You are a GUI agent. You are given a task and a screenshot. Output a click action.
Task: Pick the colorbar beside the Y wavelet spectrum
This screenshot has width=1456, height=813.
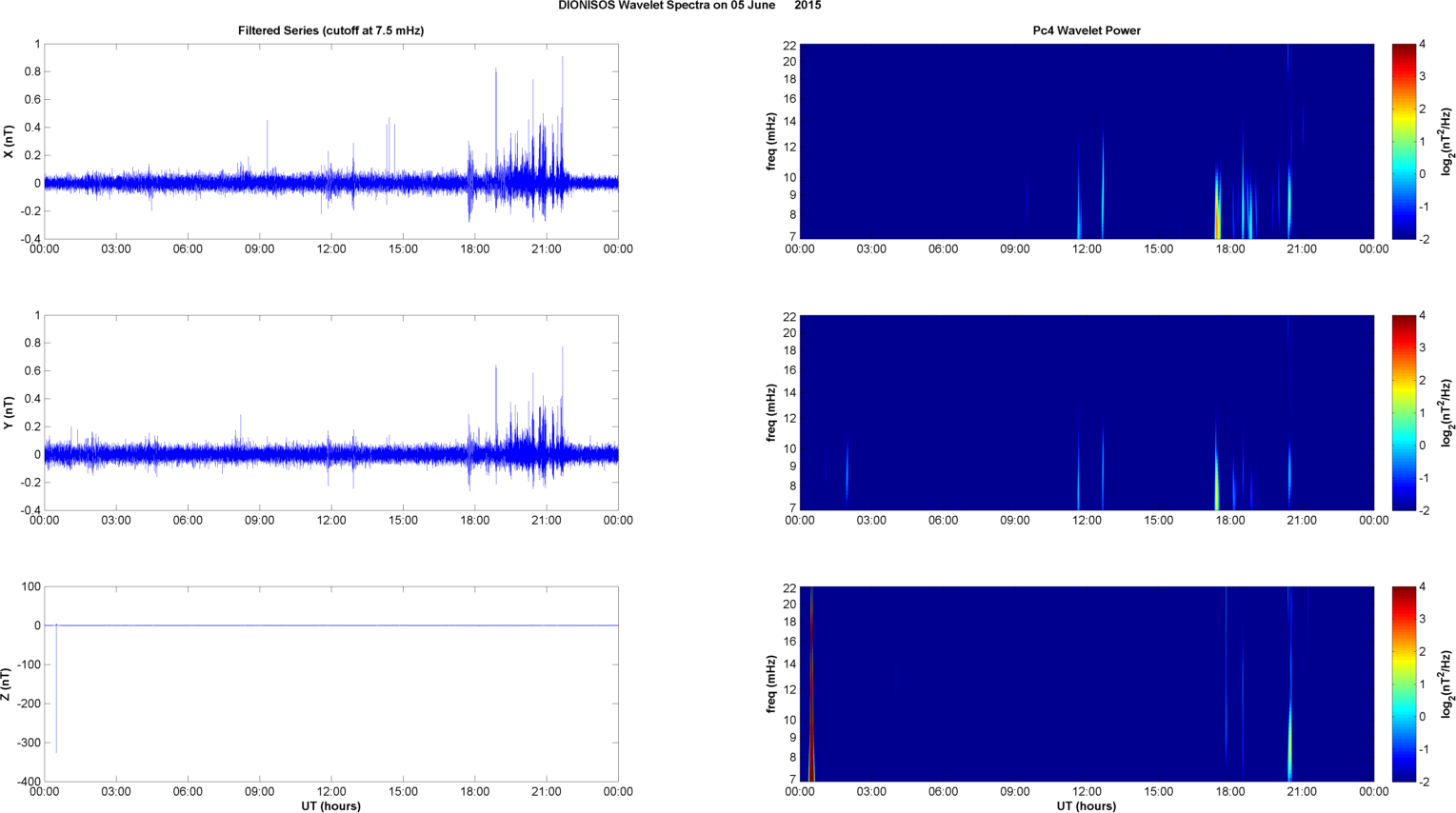click(x=1404, y=413)
